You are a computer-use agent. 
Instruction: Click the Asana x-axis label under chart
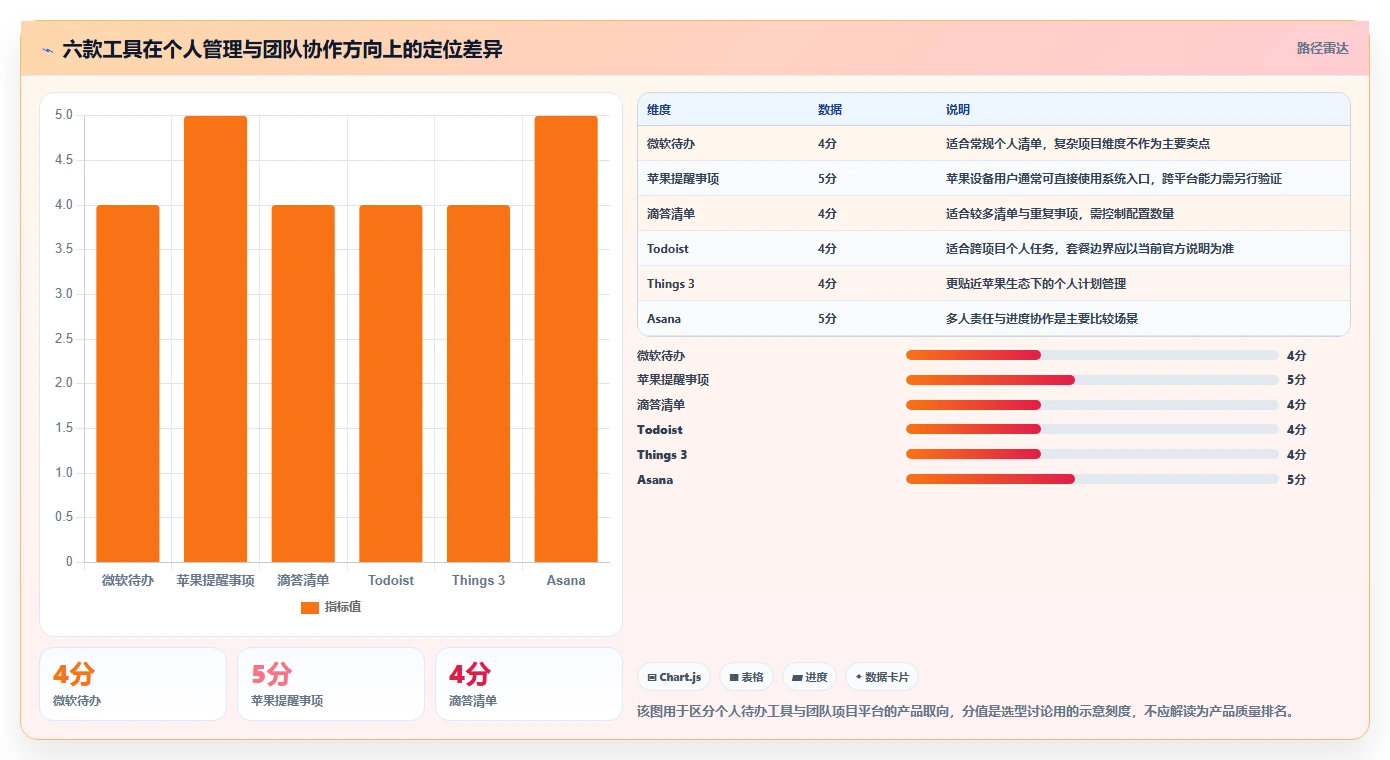[566, 580]
